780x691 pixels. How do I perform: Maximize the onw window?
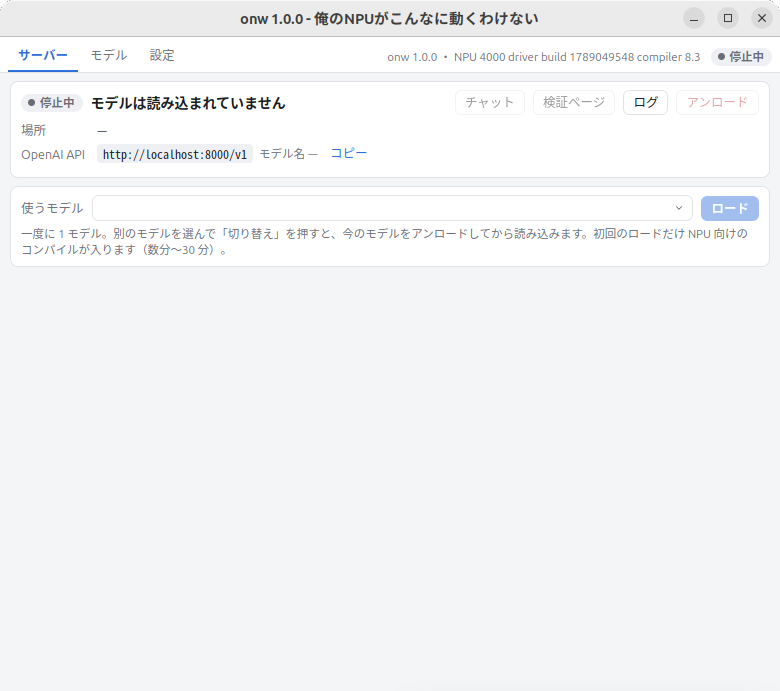(x=728, y=18)
